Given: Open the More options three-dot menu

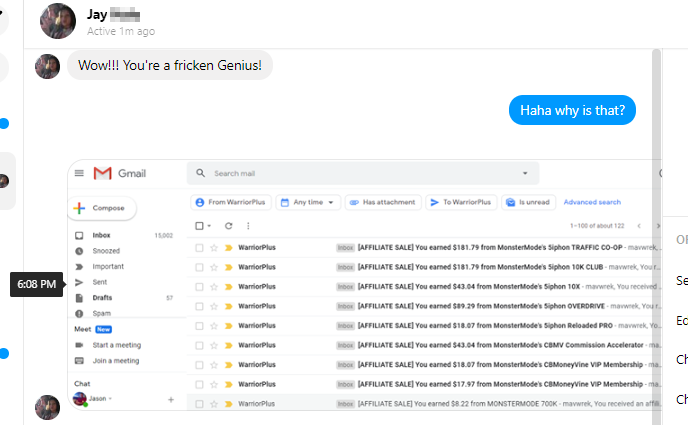Looking at the screenshot, I should click(x=248, y=226).
